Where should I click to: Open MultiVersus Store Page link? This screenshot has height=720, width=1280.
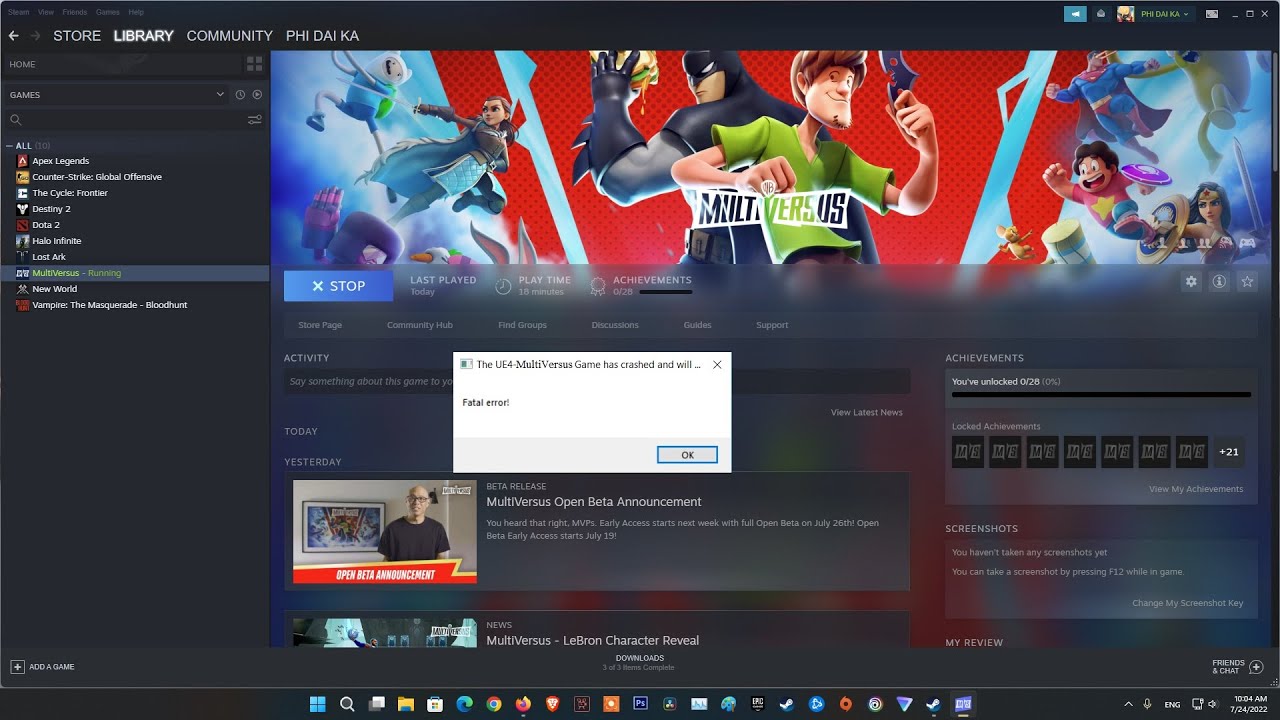[320, 325]
